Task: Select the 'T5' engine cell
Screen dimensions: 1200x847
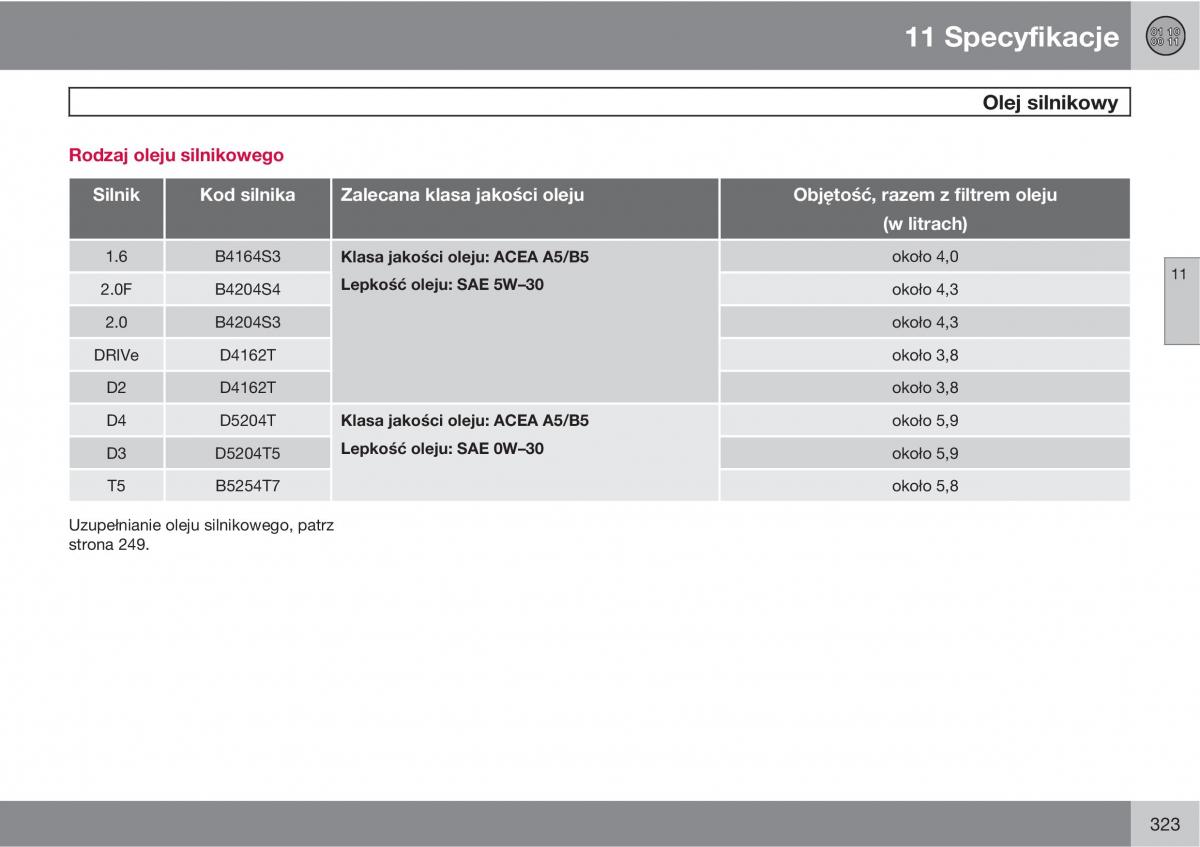Action: pyautogui.click(x=116, y=485)
